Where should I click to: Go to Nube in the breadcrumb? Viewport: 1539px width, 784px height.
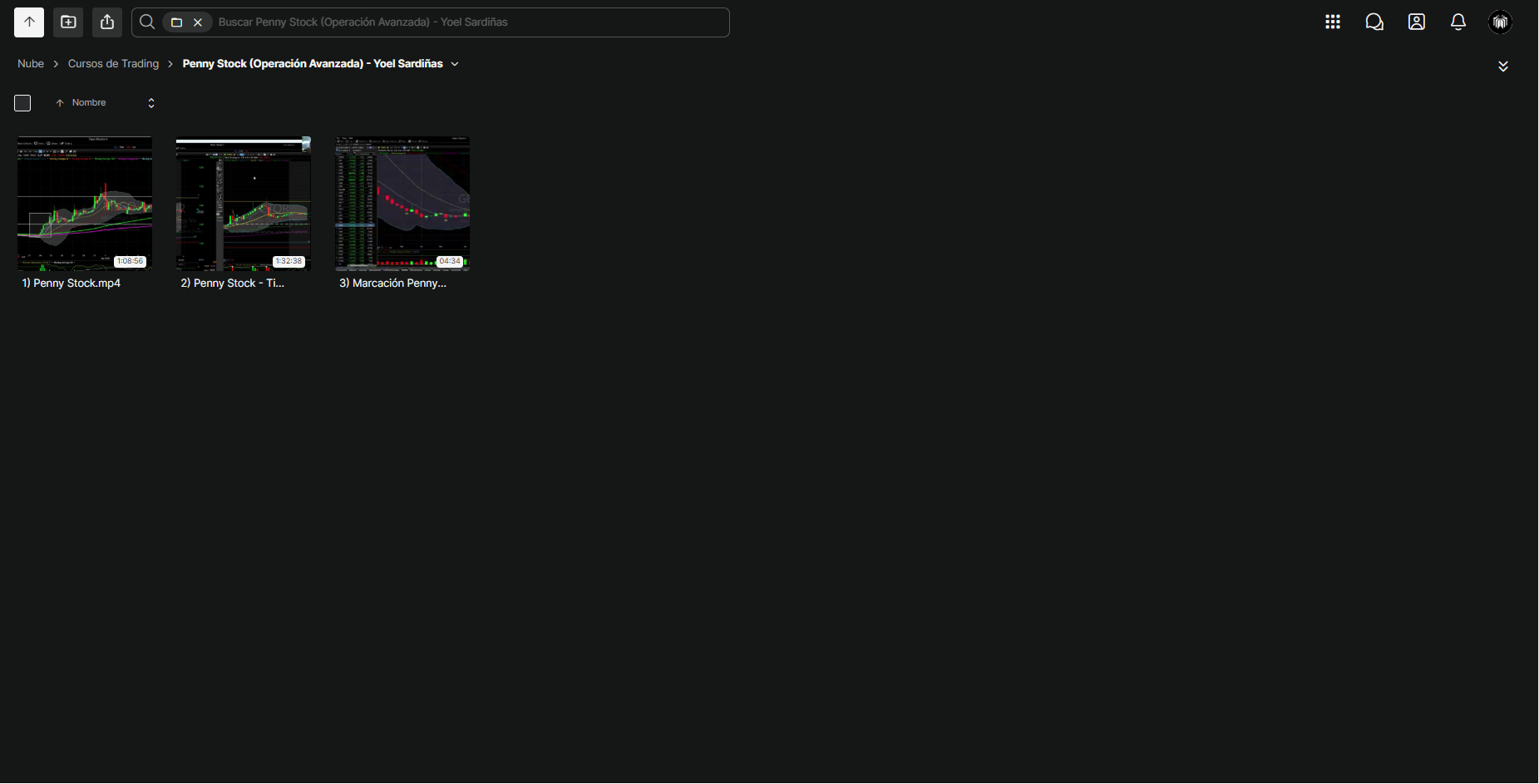pyautogui.click(x=31, y=64)
